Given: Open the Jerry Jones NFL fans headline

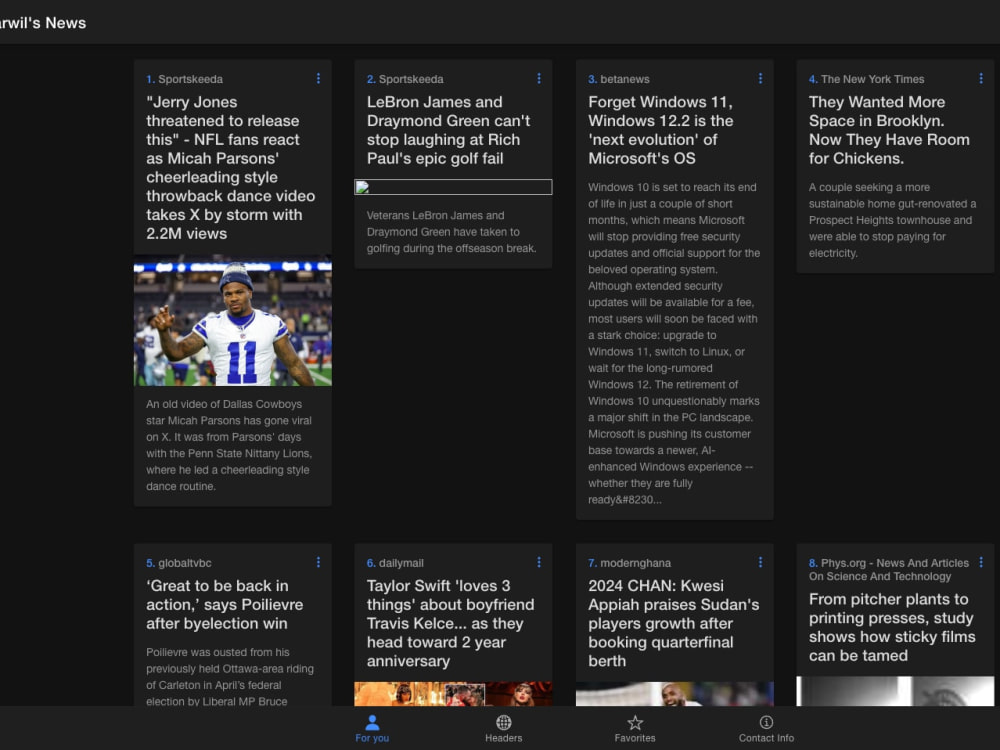Looking at the screenshot, I should click(x=231, y=168).
